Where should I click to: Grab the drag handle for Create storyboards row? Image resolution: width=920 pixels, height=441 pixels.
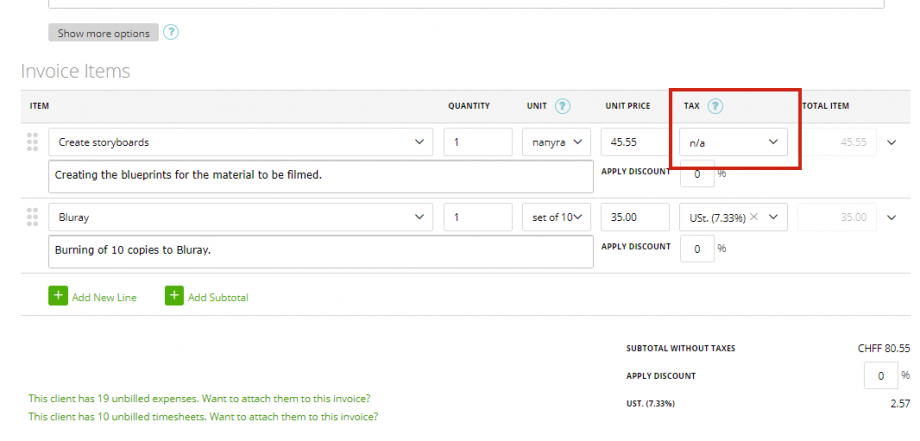(32, 142)
